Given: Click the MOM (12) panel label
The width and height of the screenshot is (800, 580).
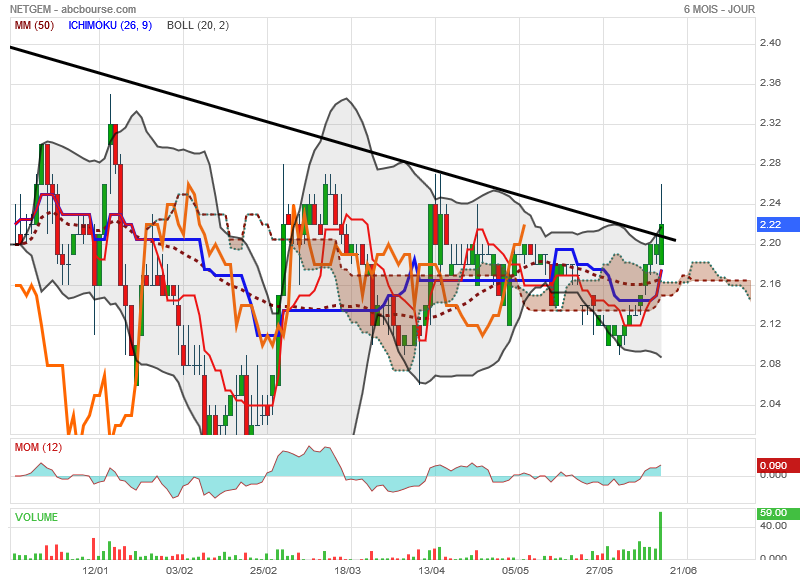Looking at the screenshot, I should coord(38,447).
